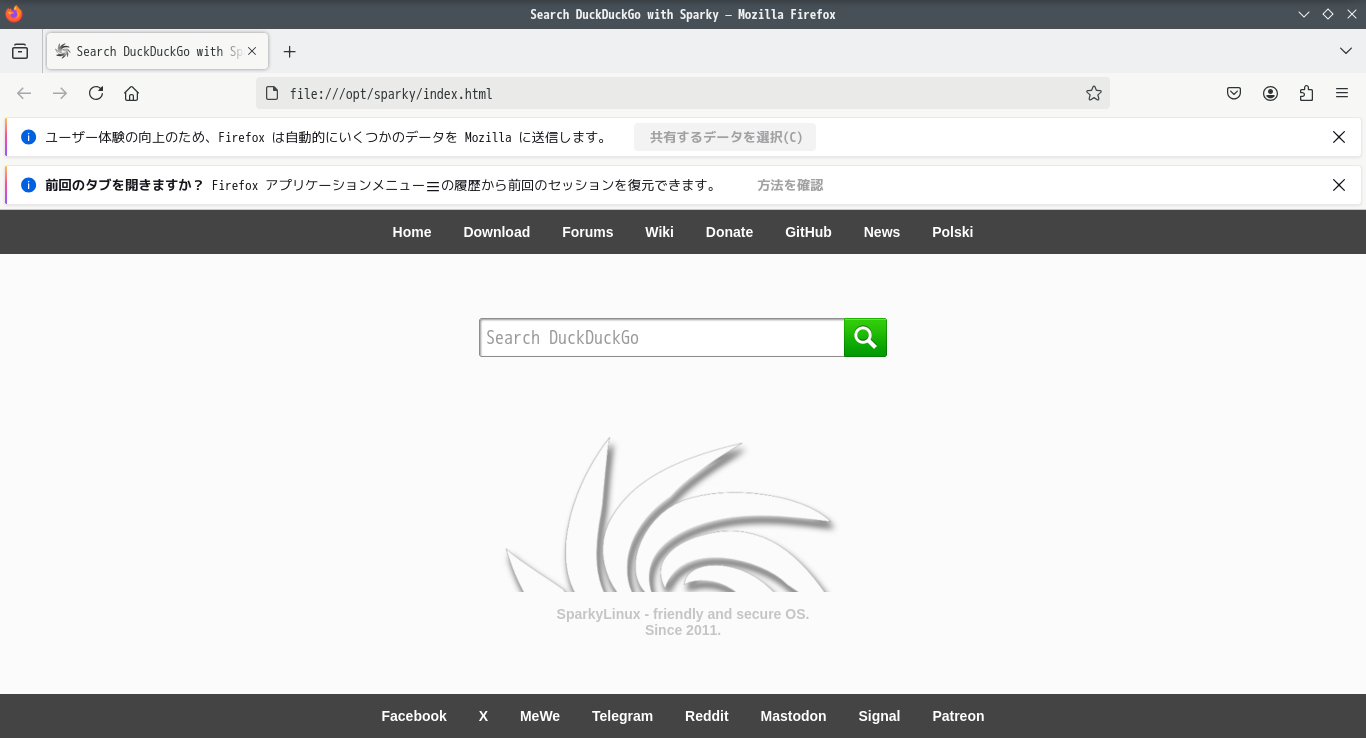Click the back arrow in the toolbar
Viewport: 1366px width, 738px height.
(x=24, y=93)
